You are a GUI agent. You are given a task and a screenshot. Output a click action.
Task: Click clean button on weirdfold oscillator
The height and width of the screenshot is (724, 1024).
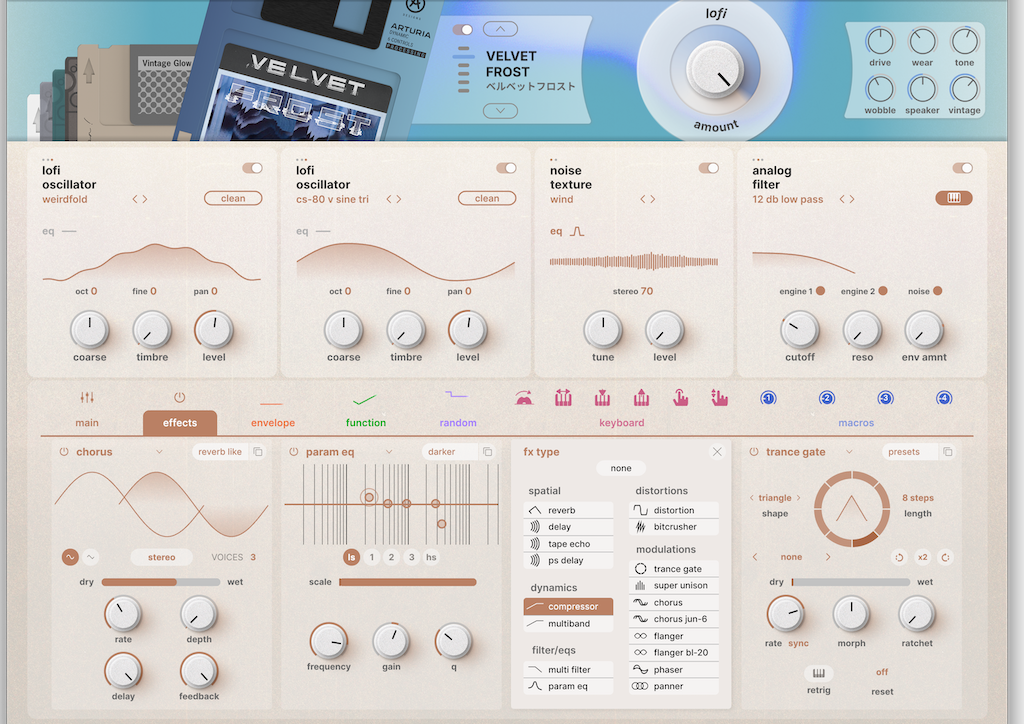click(x=233, y=198)
